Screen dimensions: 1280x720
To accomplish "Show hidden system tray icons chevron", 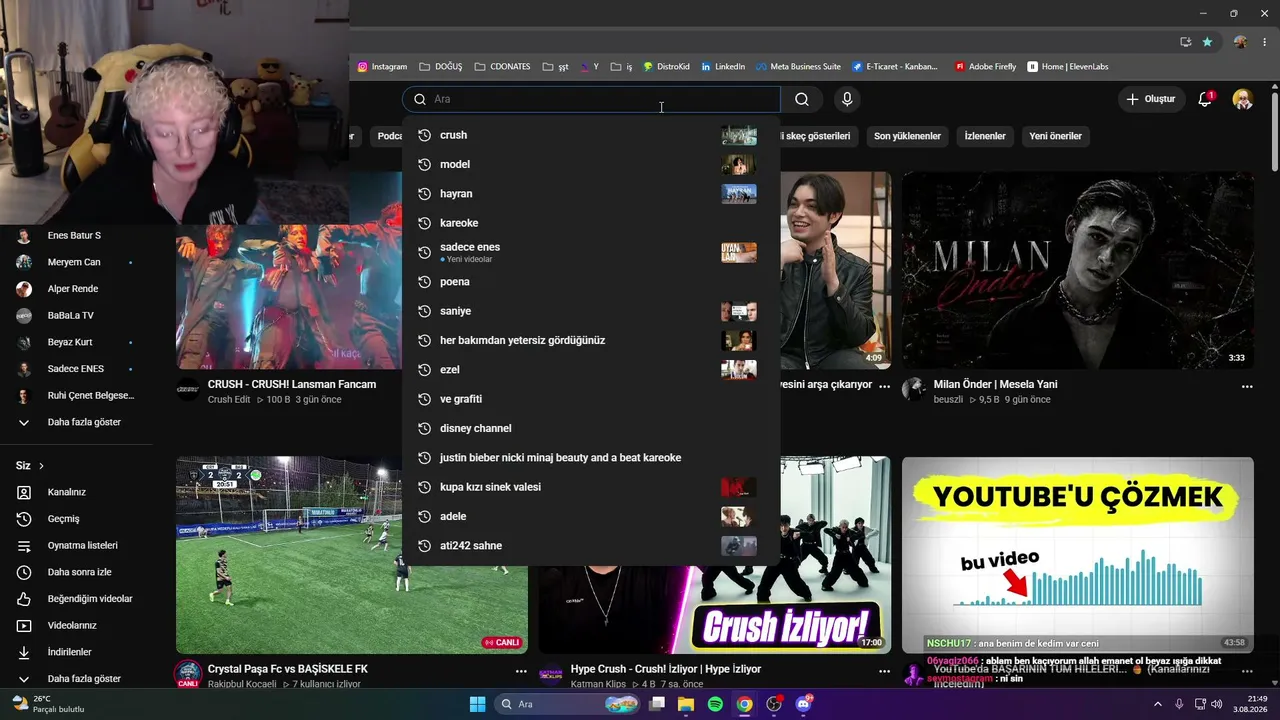I will point(1158,704).
